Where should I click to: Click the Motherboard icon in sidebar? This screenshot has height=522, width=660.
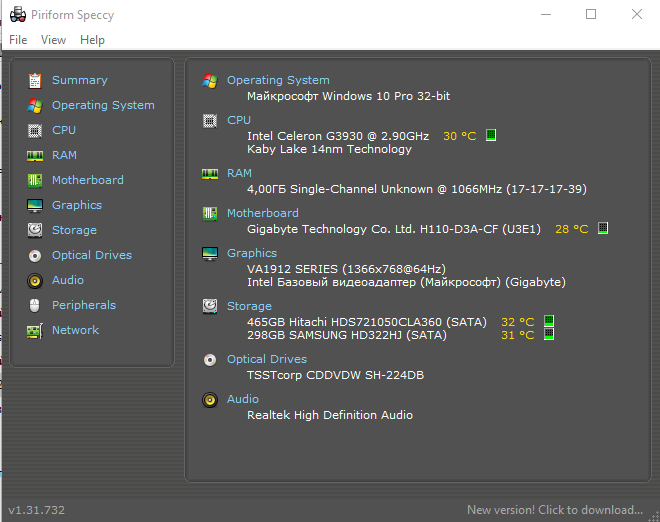tap(35, 180)
